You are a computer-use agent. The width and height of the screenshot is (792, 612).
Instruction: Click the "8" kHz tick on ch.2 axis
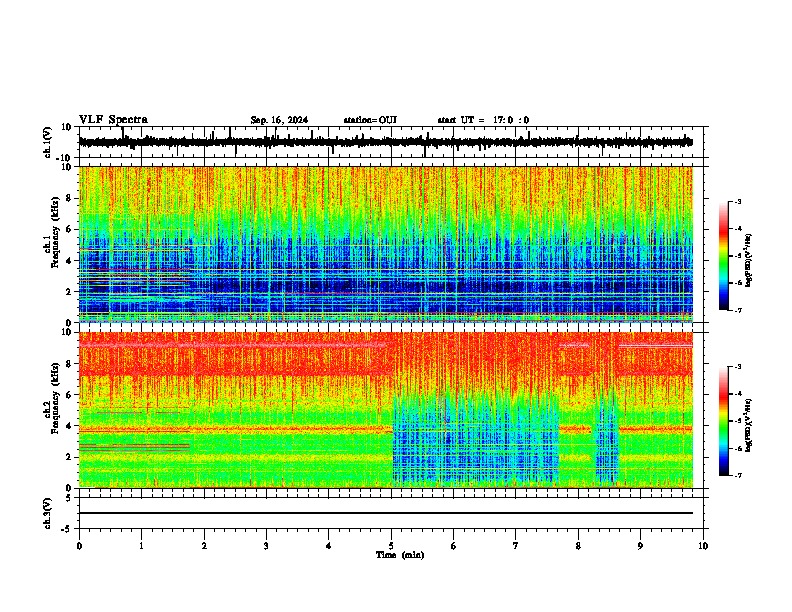pyautogui.click(x=69, y=364)
